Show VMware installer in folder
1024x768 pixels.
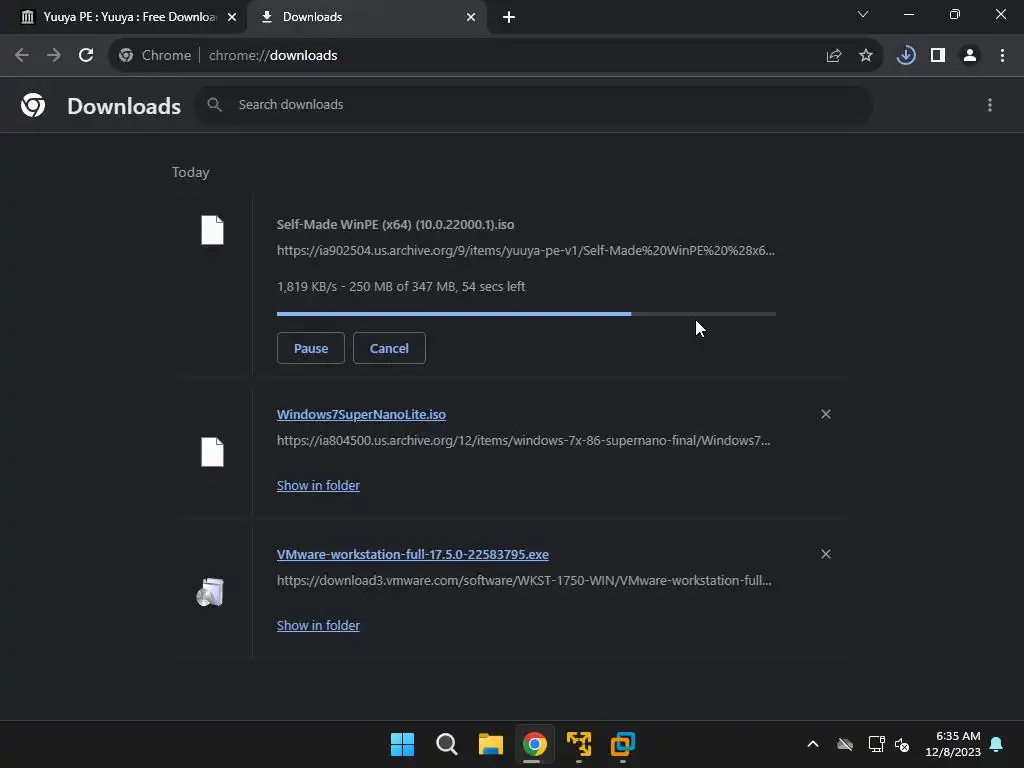(318, 625)
